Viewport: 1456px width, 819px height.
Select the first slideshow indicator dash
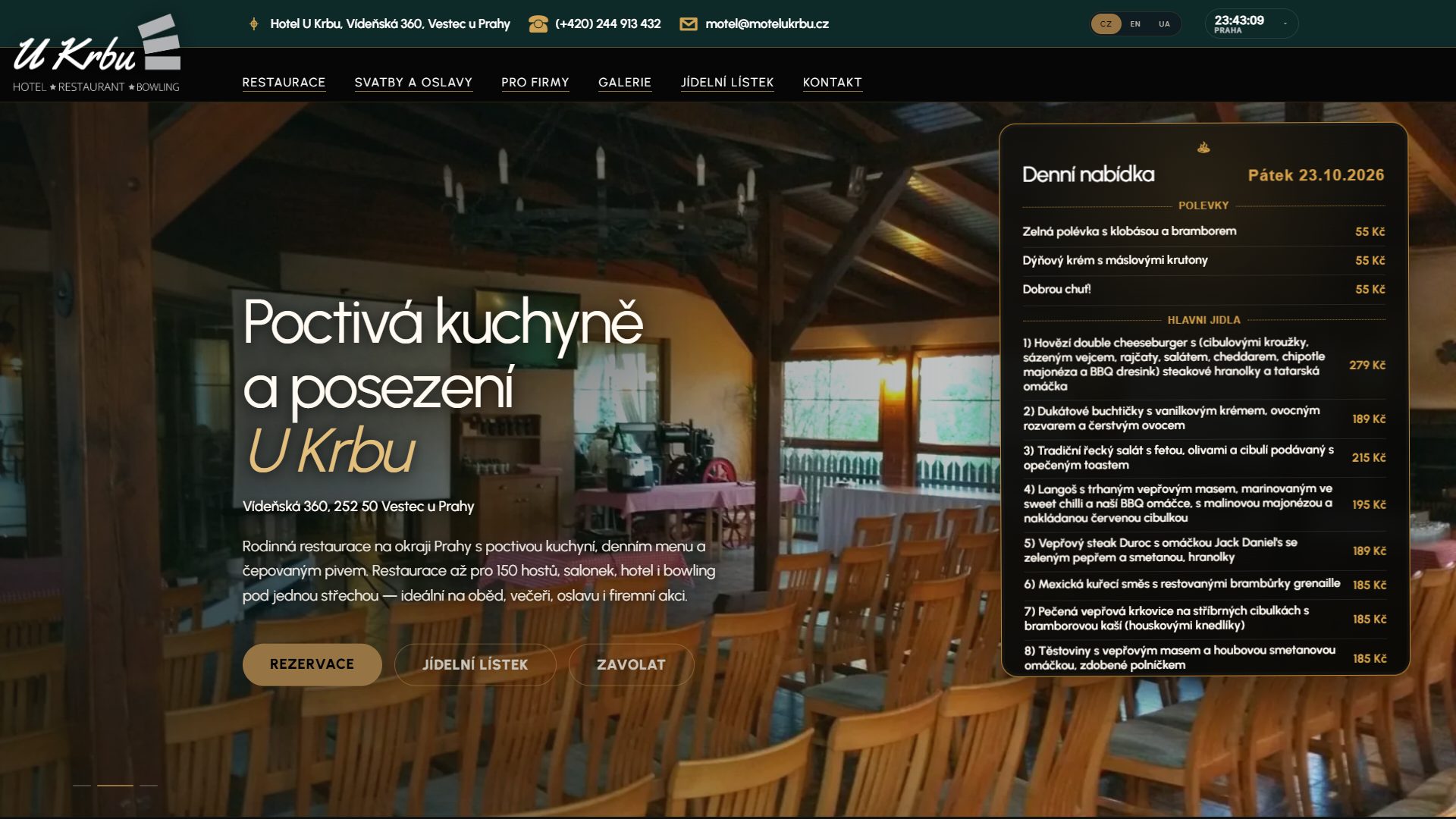point(82,785)
